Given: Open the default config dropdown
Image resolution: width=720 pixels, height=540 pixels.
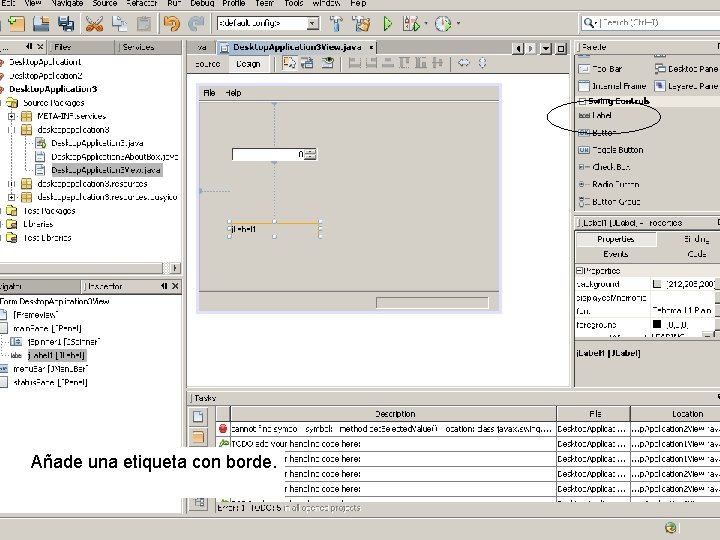Looking at the screenshot, I should tap(313, 23).
